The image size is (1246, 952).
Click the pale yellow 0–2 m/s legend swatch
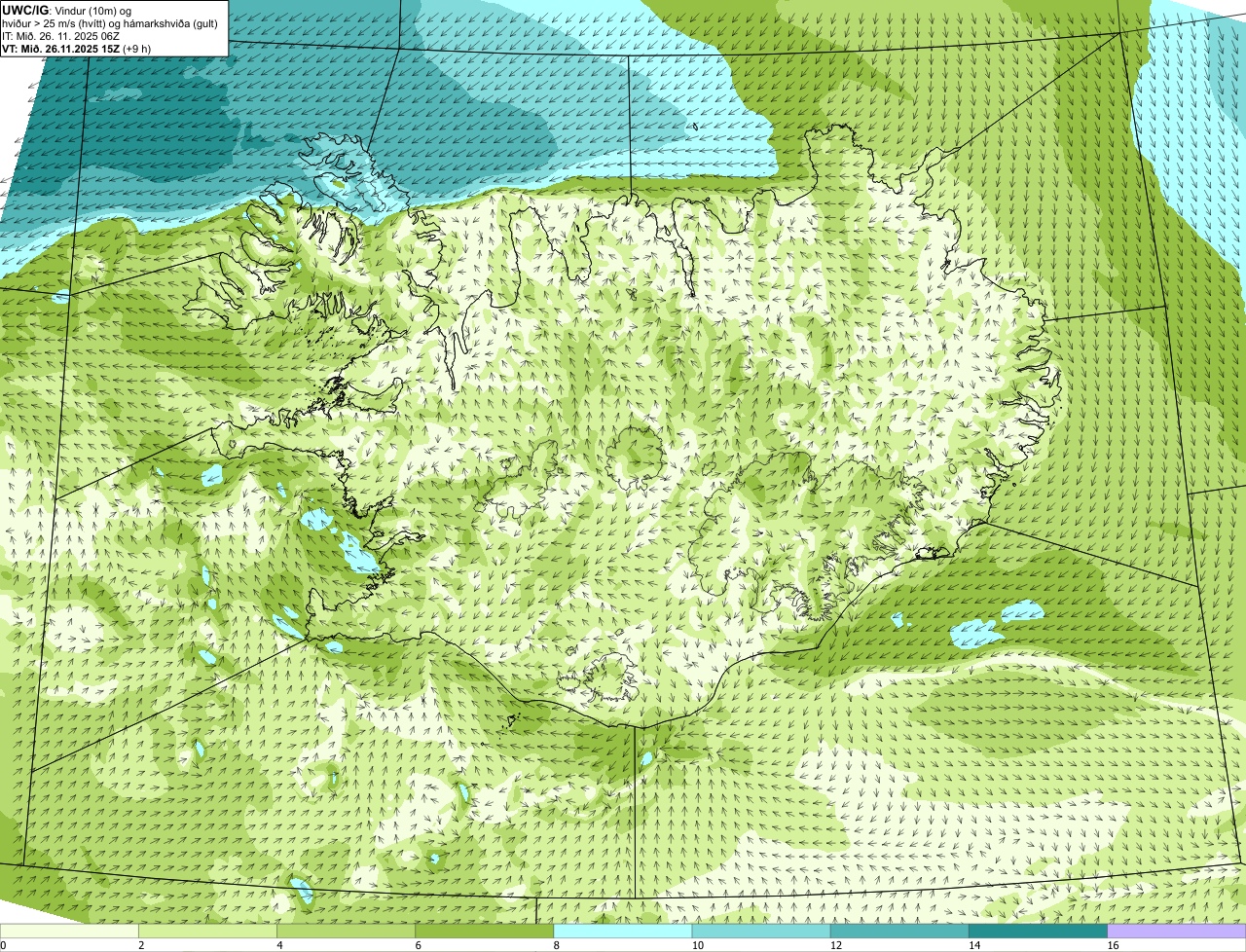click(x=69, y=932)
